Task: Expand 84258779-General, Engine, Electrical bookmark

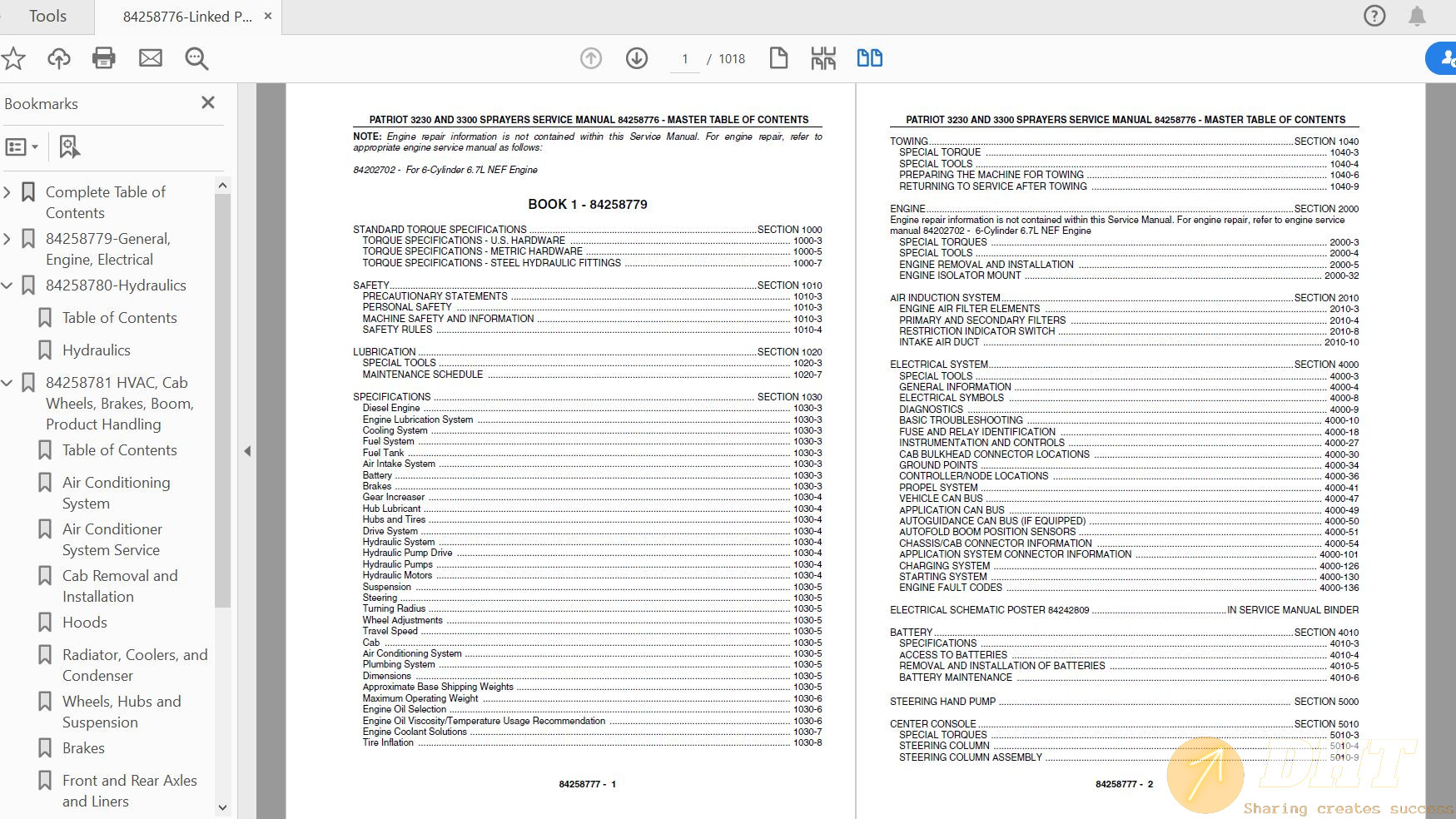Action: tap(7, 239)
